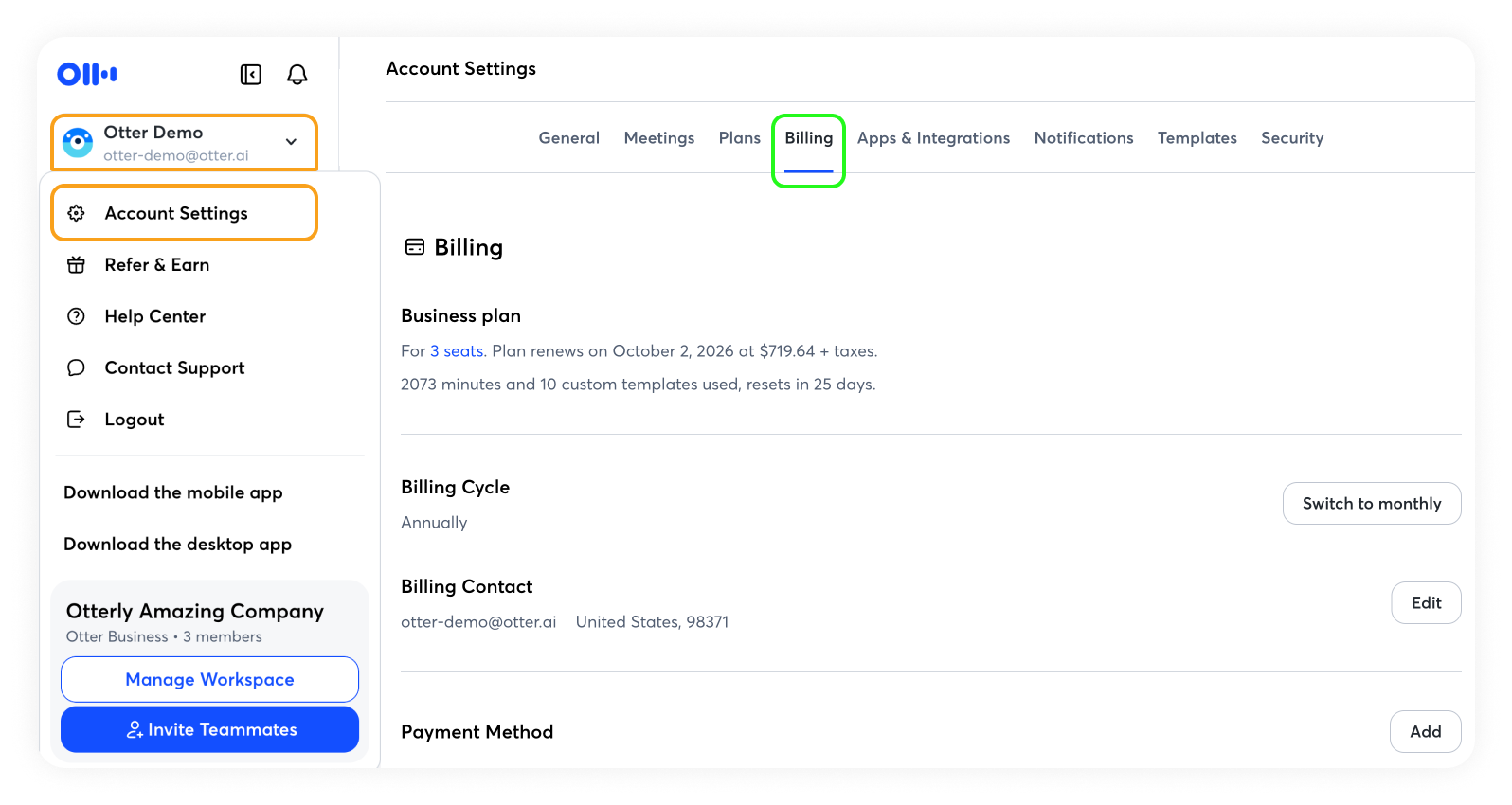Expand the Otter Demo account chevron

click(x=291, y=142)
